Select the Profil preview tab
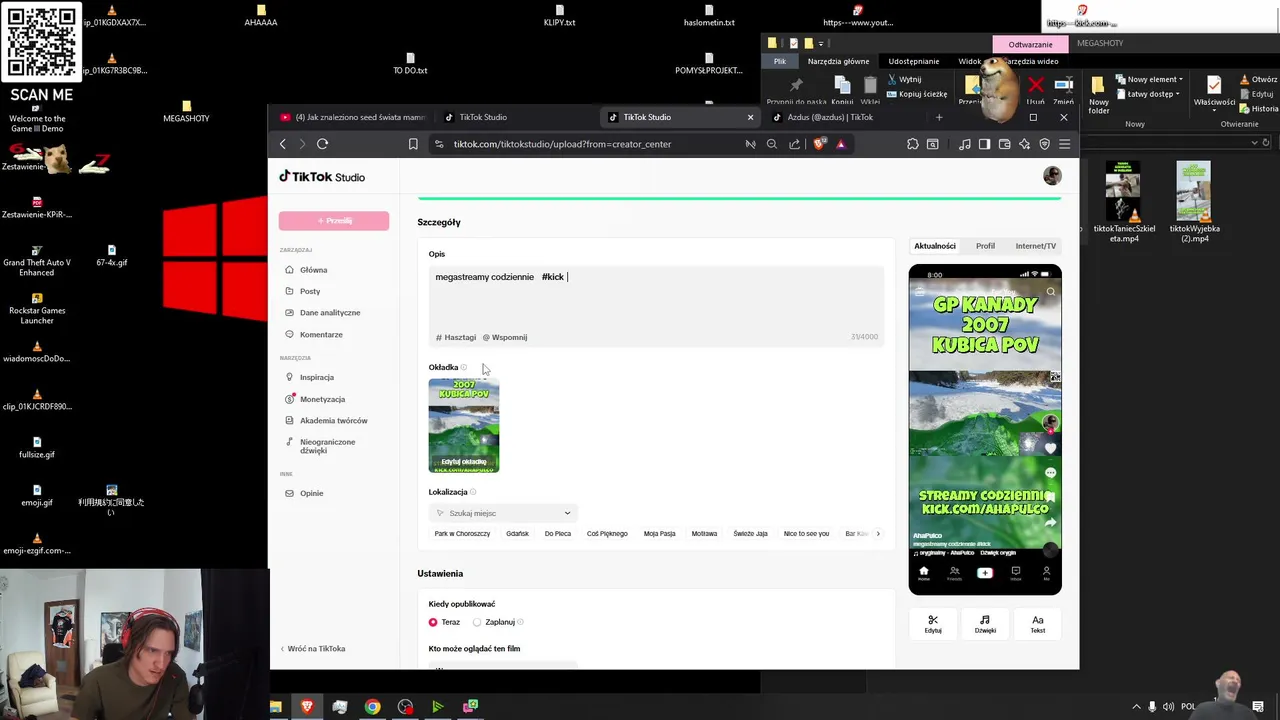 click(985, 246)
